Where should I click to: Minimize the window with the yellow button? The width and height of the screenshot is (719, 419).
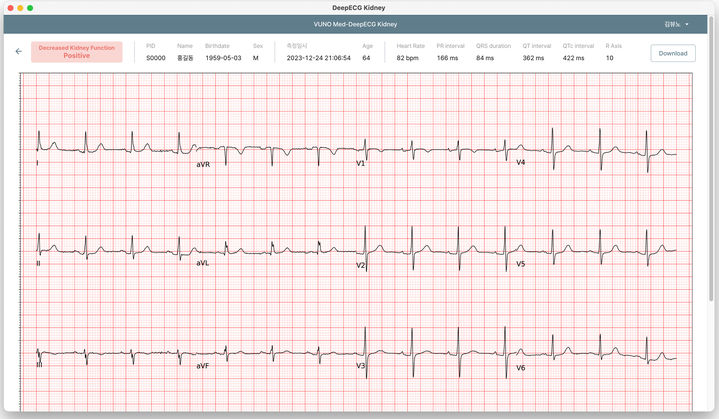[19, 7]
